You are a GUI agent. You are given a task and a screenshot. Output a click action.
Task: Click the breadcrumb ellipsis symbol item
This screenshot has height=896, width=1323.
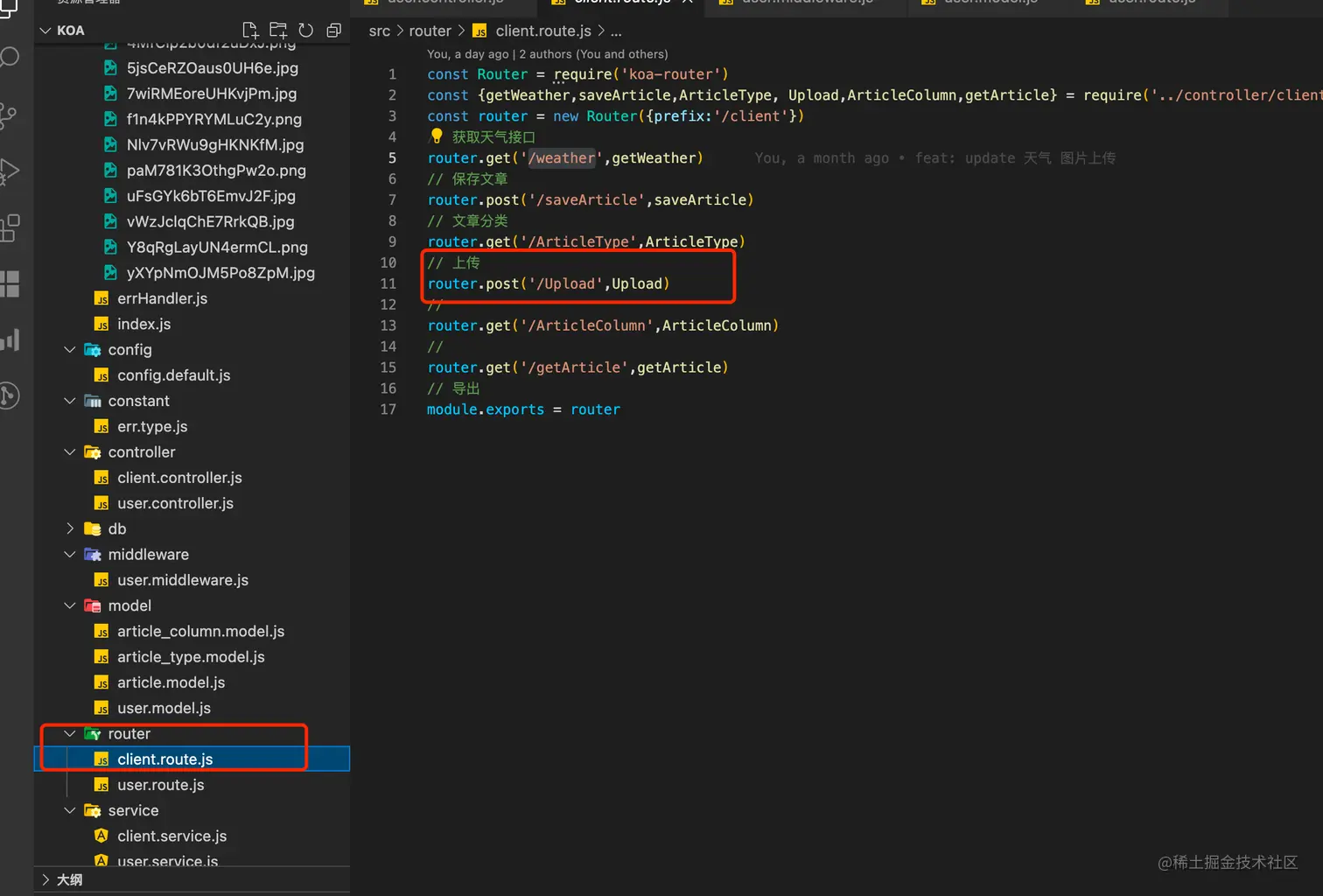tap(616, 31)
